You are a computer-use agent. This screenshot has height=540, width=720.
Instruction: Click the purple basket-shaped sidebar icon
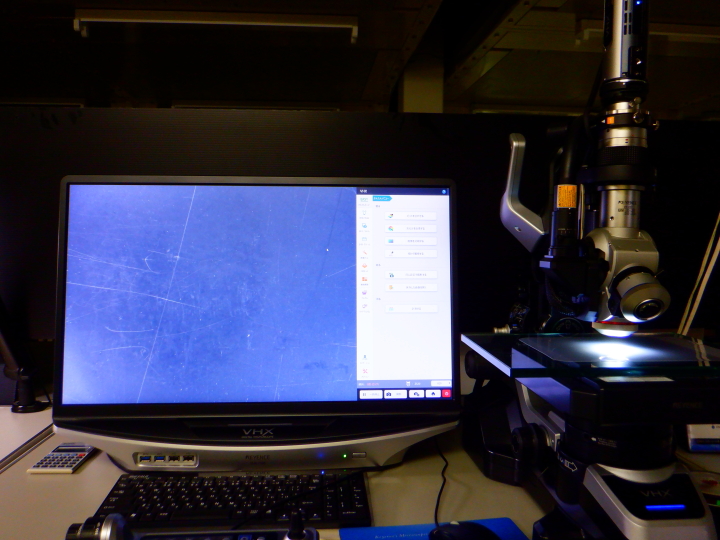(365, 292)
